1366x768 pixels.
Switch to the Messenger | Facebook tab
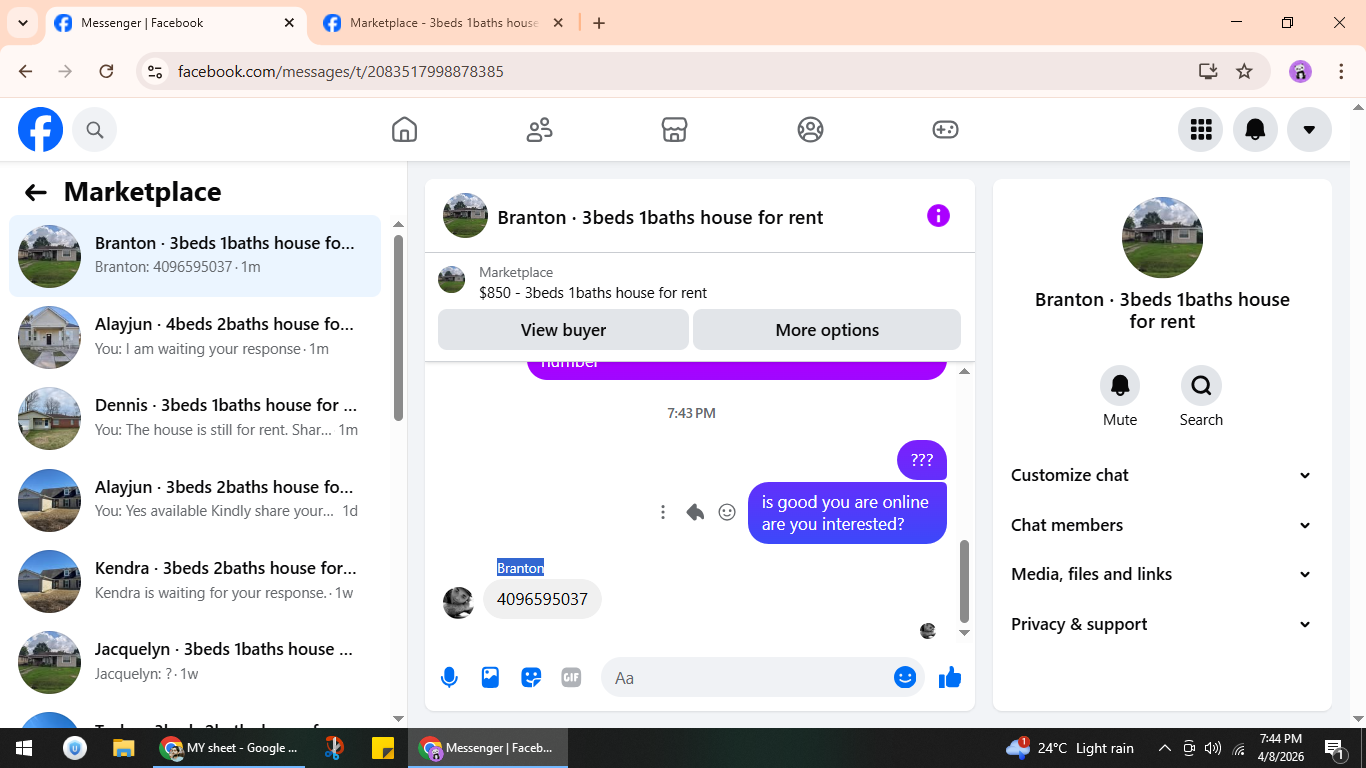[x=176, y=23]
